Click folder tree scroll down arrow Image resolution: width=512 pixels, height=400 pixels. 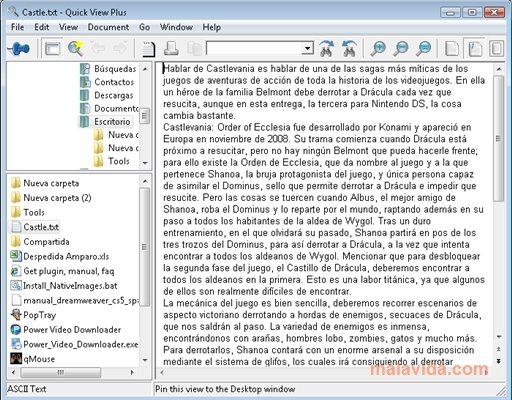point(145,163)
